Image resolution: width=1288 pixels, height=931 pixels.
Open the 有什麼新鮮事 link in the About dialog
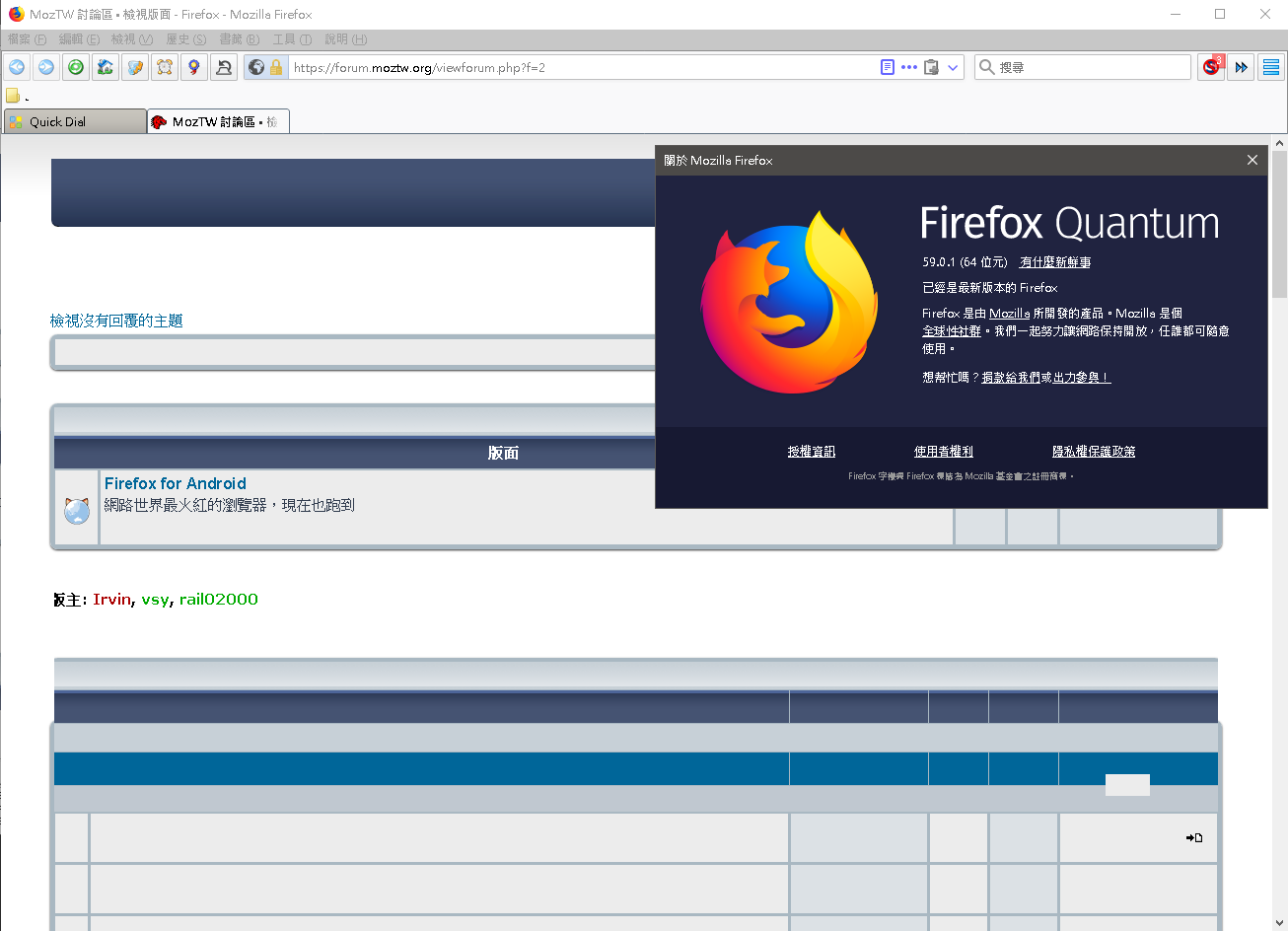(1054, 262)
